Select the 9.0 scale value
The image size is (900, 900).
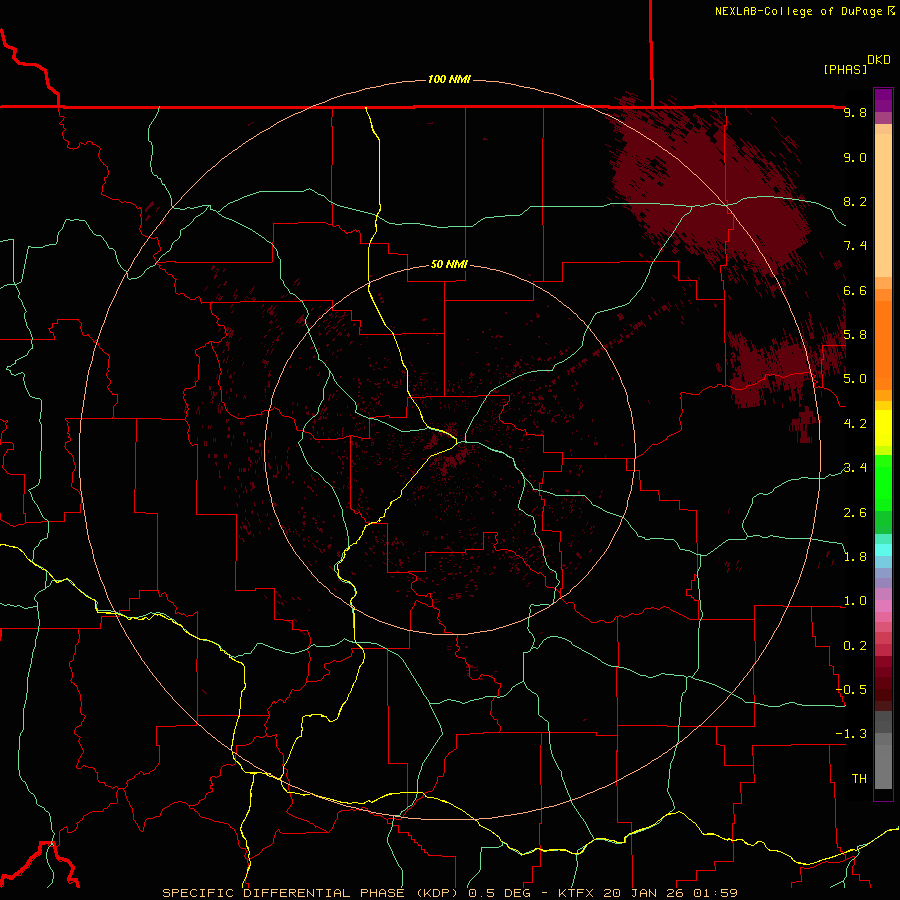click(855, 157)
